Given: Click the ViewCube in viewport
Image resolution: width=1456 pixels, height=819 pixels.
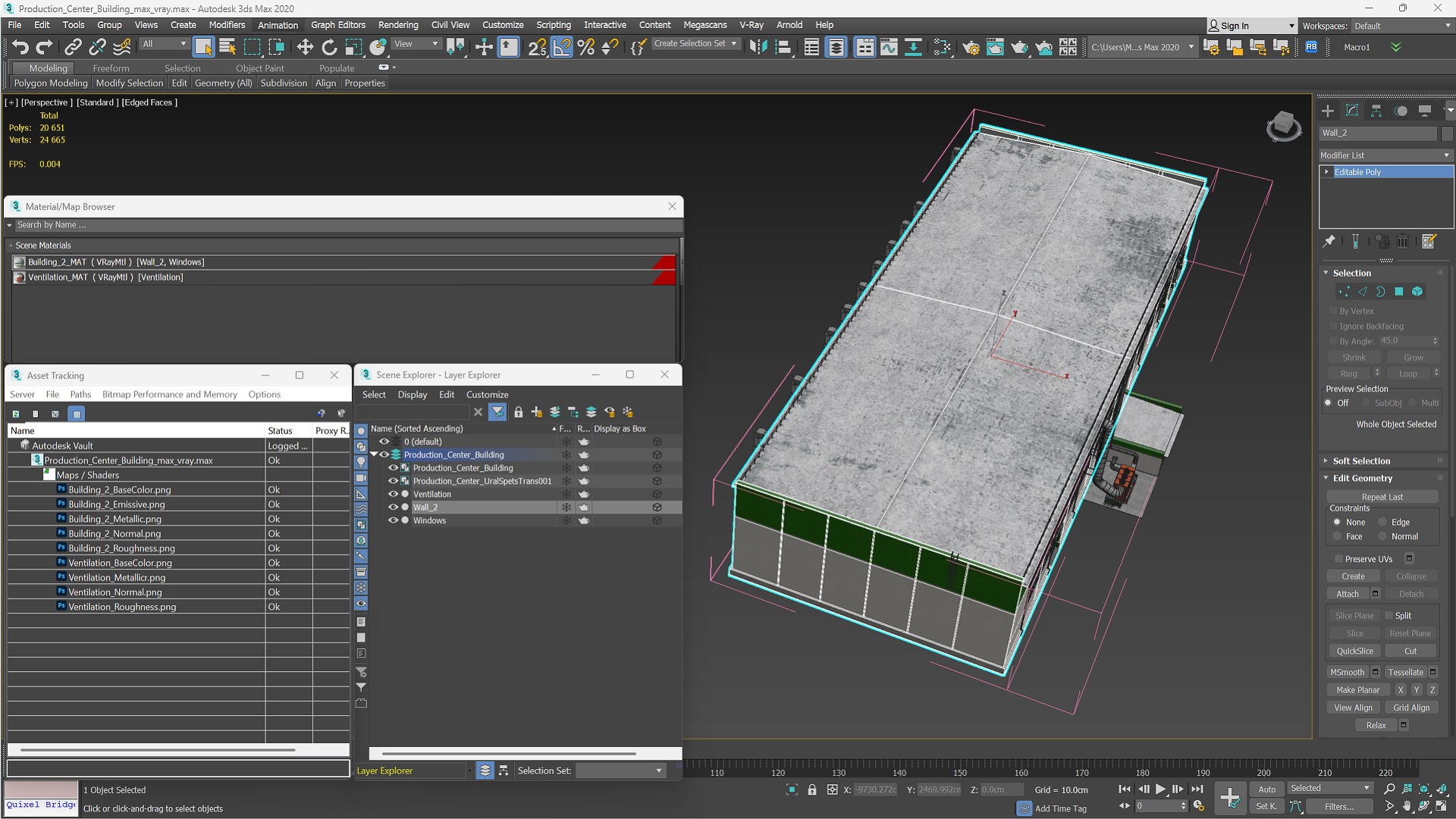Looking at the screenshot, I should click(x=1284, y=126).
